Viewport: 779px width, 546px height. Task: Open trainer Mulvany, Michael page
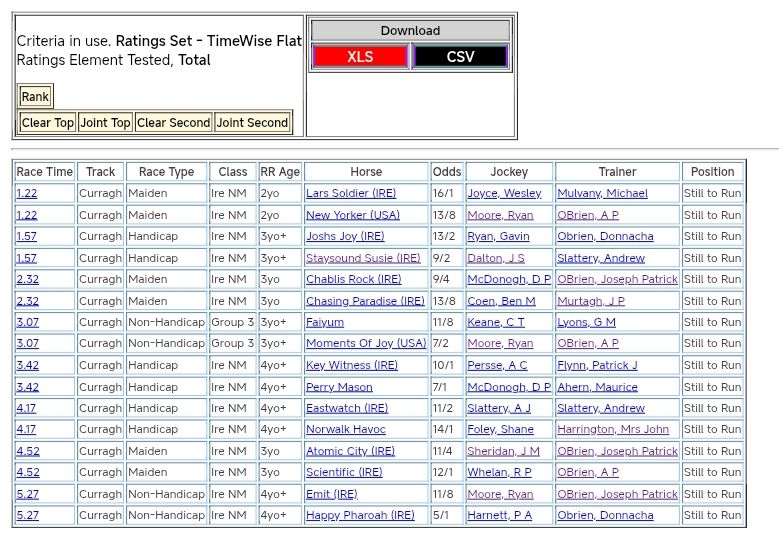pyautogui.click(x=602, y=194)
